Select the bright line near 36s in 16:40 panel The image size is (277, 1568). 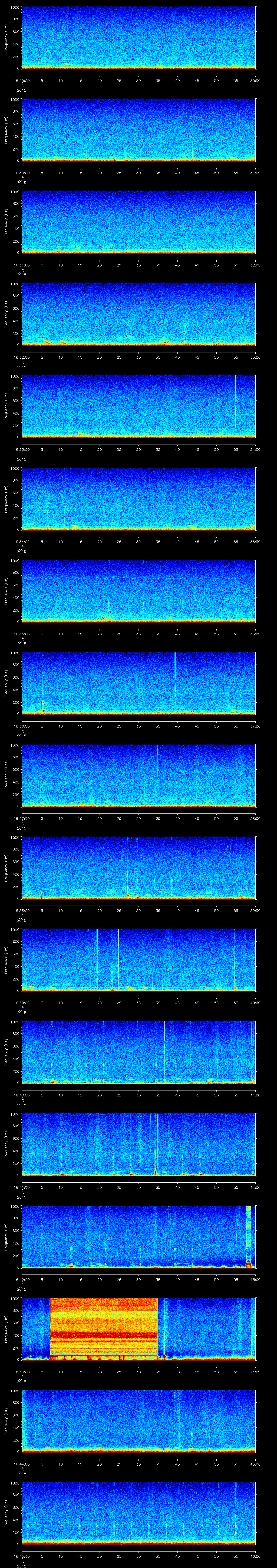pyautogui.click(x=164, y=1051)
